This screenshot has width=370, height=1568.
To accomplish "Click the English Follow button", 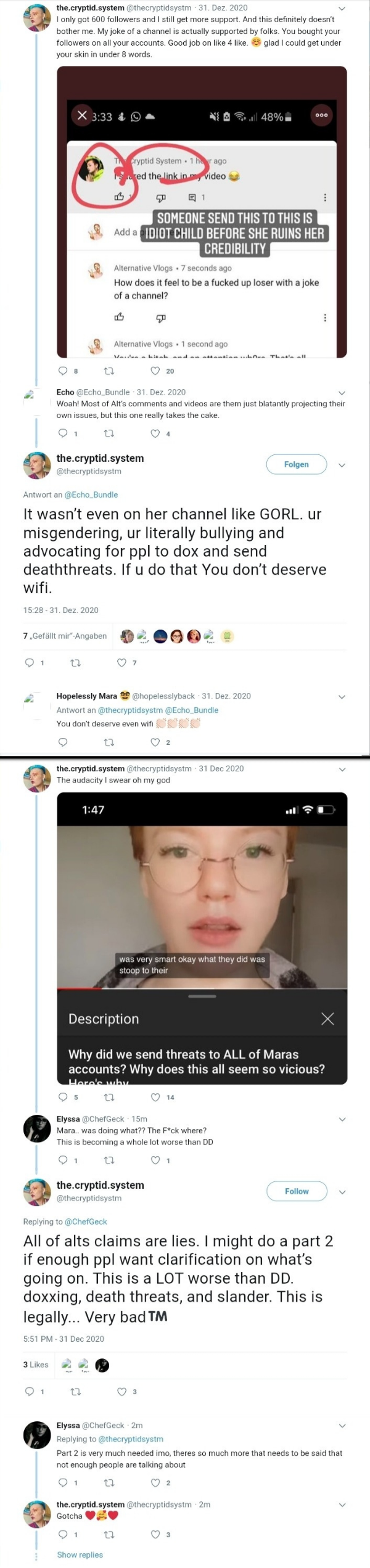I will pos(297,1191).
